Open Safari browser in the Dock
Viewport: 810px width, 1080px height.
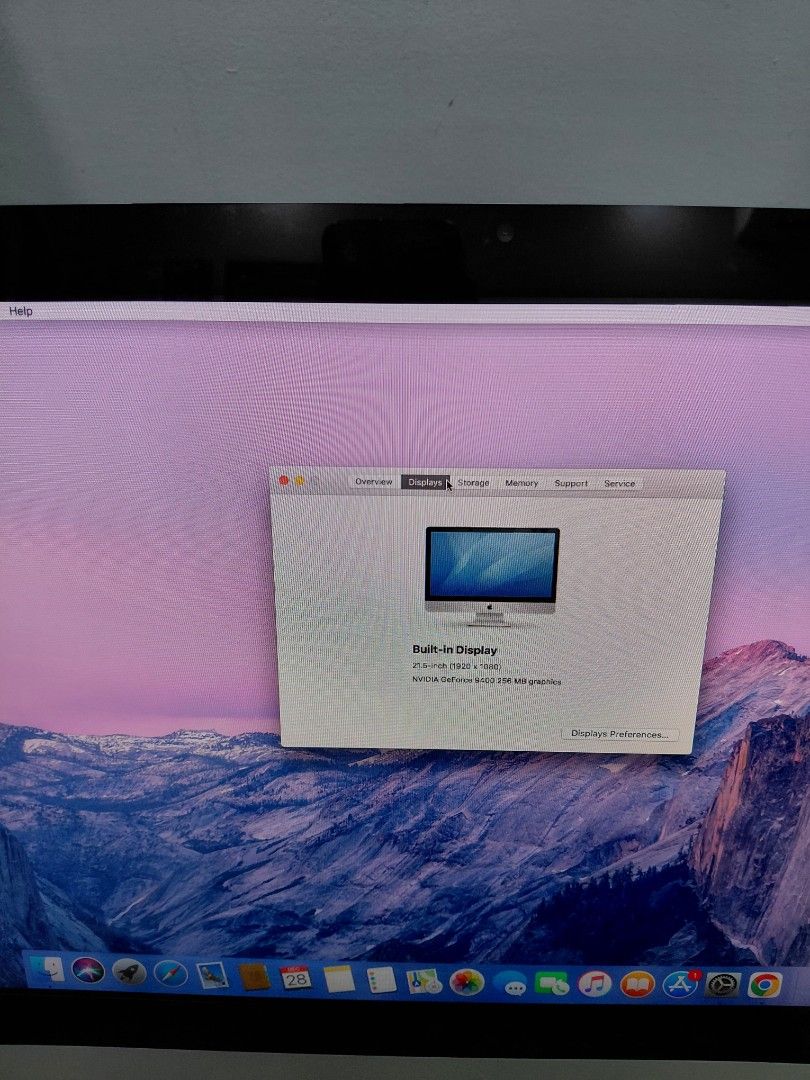[x=170, y=973]
